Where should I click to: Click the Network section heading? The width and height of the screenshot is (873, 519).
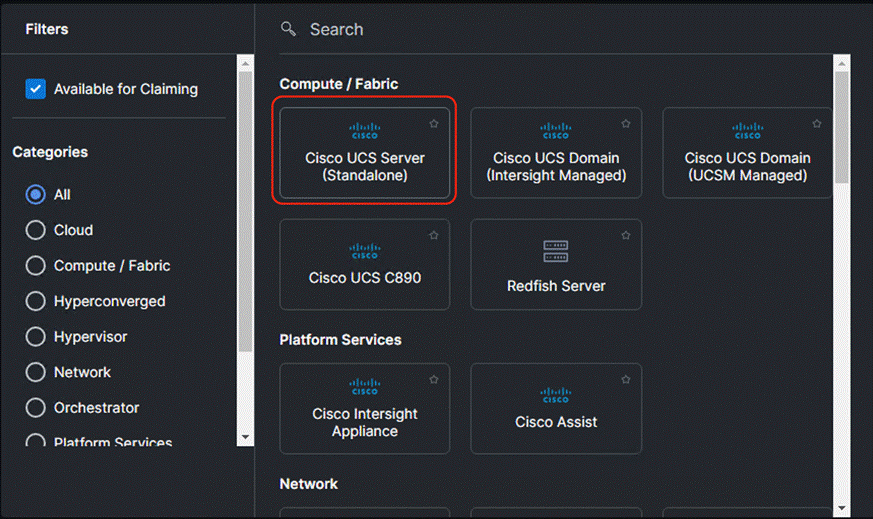(308, 484)
